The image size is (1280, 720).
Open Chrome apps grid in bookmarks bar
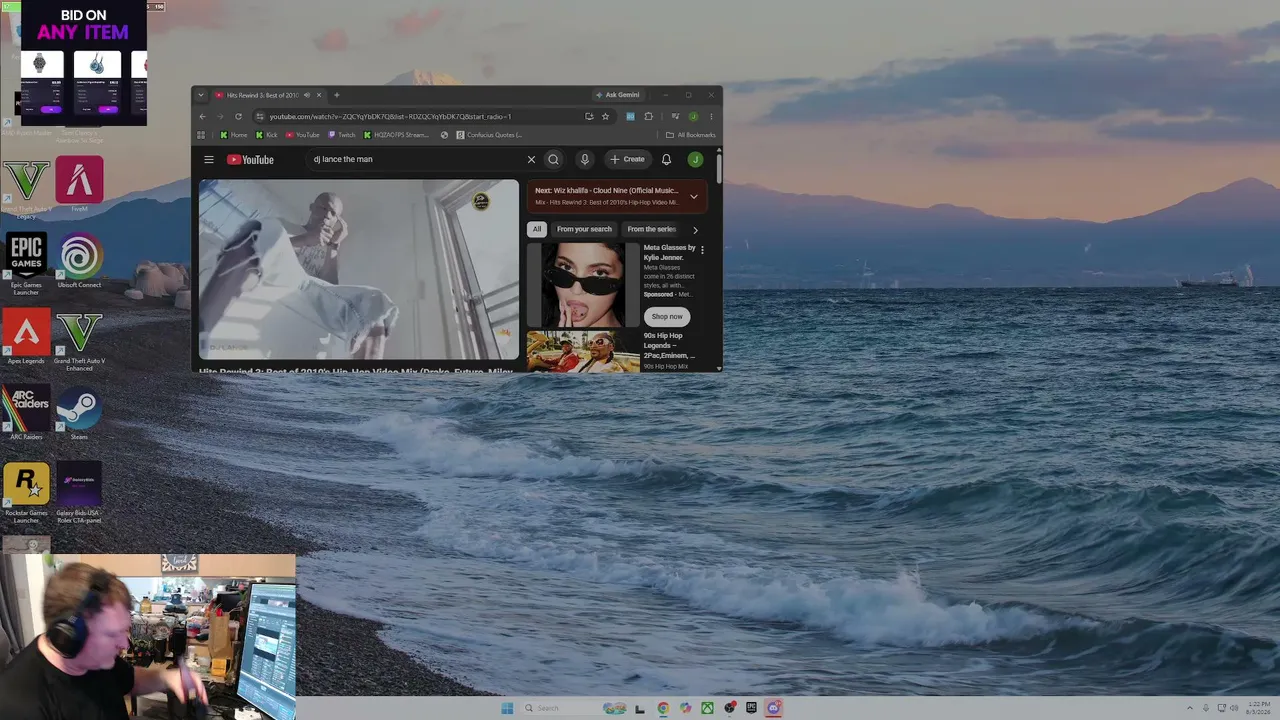(x=201, y=135)
